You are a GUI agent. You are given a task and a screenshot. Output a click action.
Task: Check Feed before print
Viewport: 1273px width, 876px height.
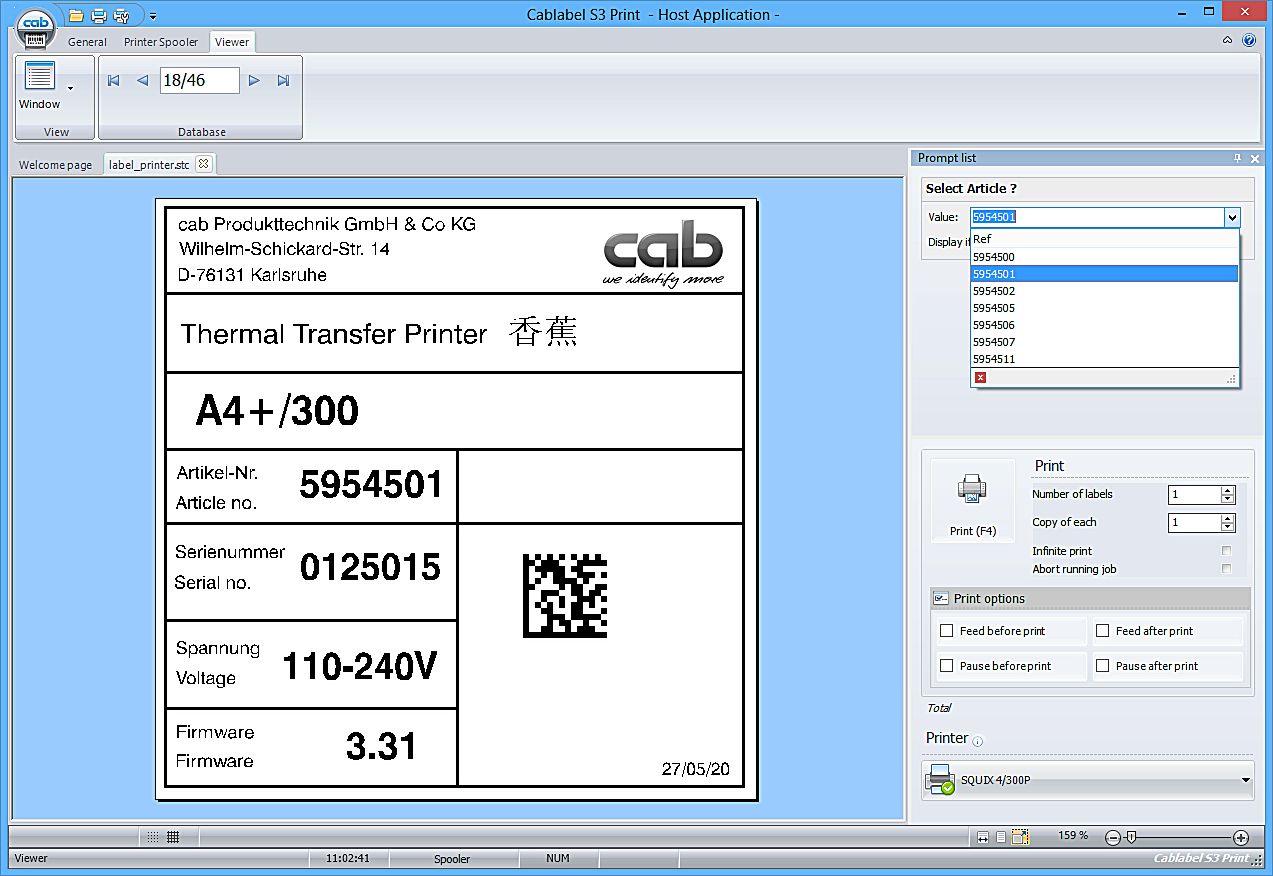pyautogui.click(x=947, y=631)
